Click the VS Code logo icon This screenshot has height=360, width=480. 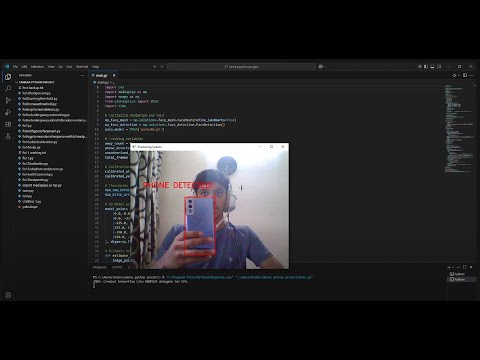coord(7,66)
